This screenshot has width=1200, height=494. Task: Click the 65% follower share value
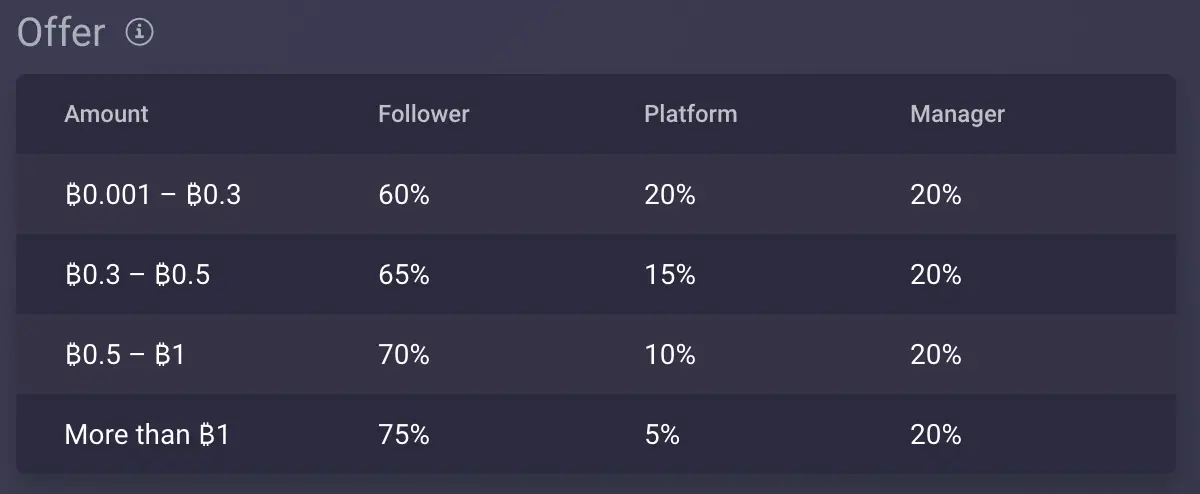click(404, 274)
